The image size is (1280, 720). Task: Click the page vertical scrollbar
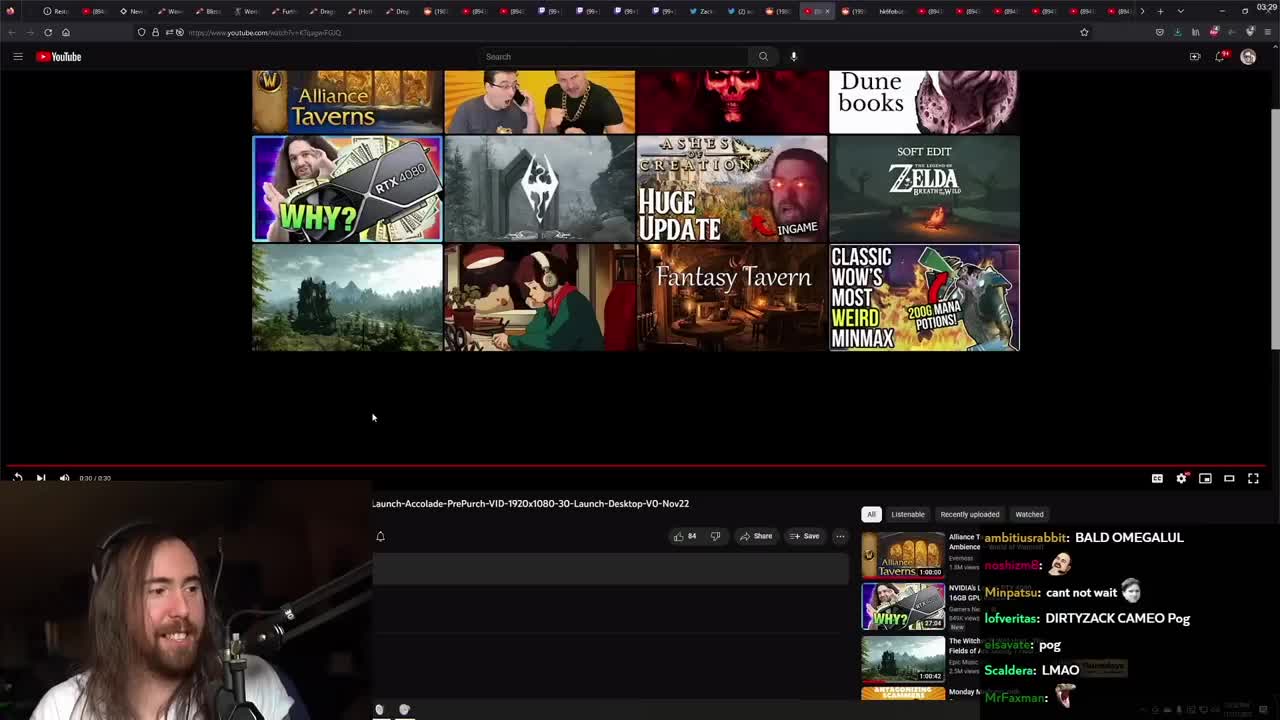[1275, 228]
